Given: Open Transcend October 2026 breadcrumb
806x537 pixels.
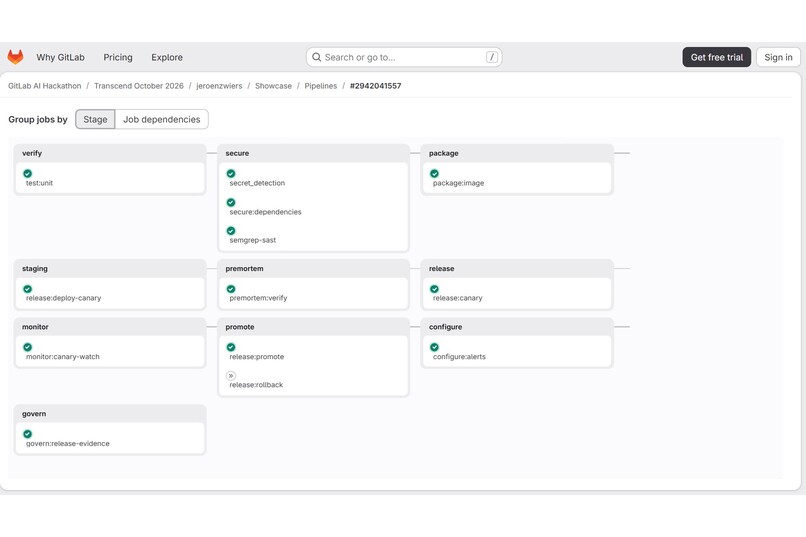Looking at the screenshot, I should coord(139,86).
